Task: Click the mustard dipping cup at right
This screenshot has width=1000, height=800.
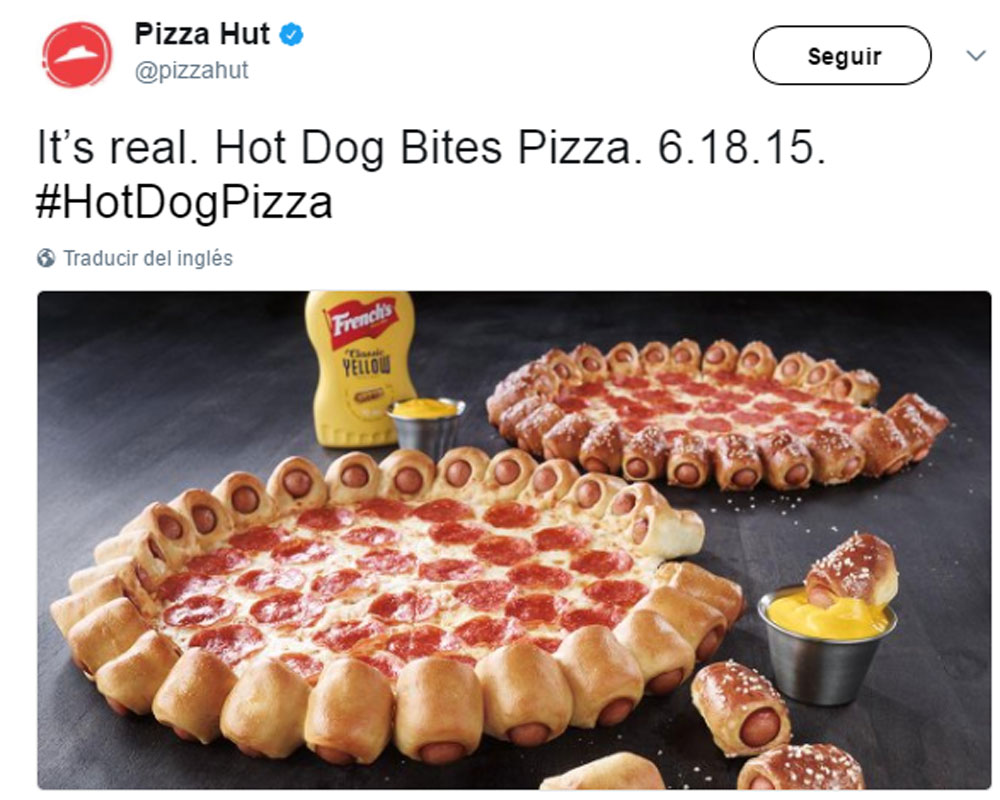Action: click(x=827, y=644)
